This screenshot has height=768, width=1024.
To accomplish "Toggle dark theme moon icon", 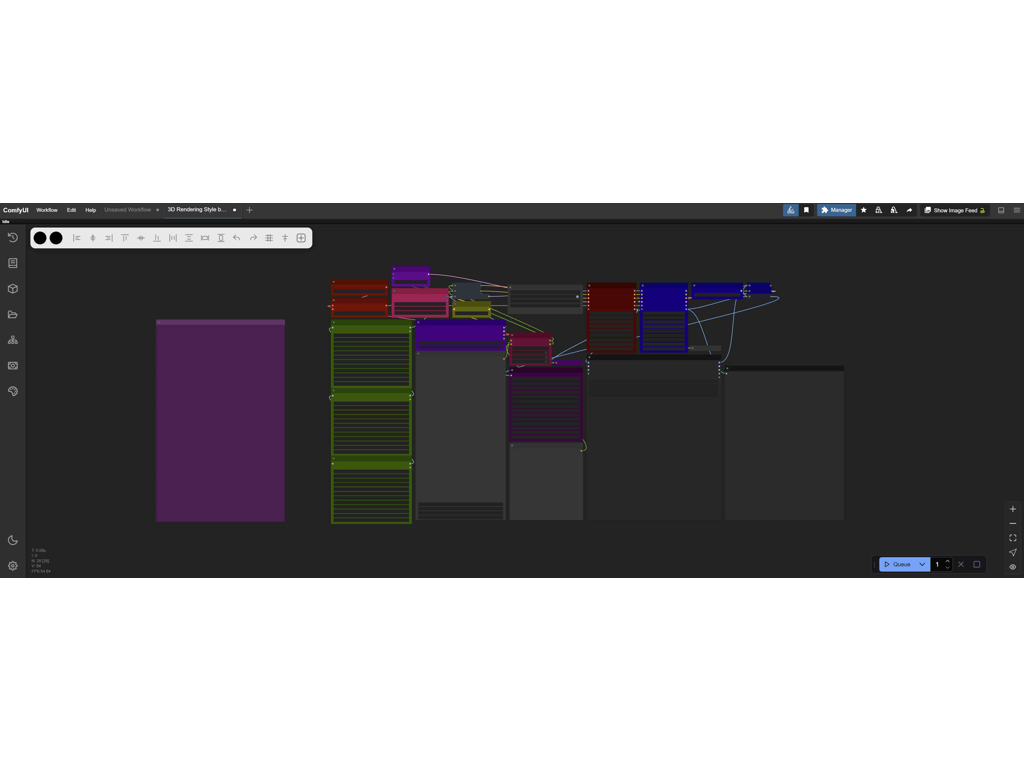I will click(x=13, y=540).
